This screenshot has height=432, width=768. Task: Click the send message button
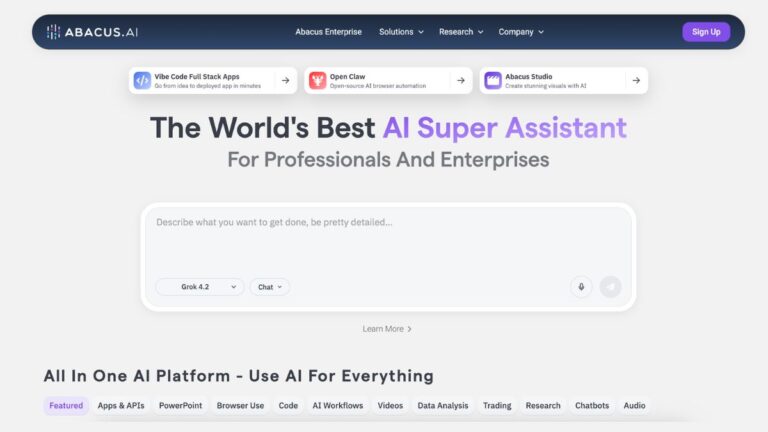click(611, 287)
